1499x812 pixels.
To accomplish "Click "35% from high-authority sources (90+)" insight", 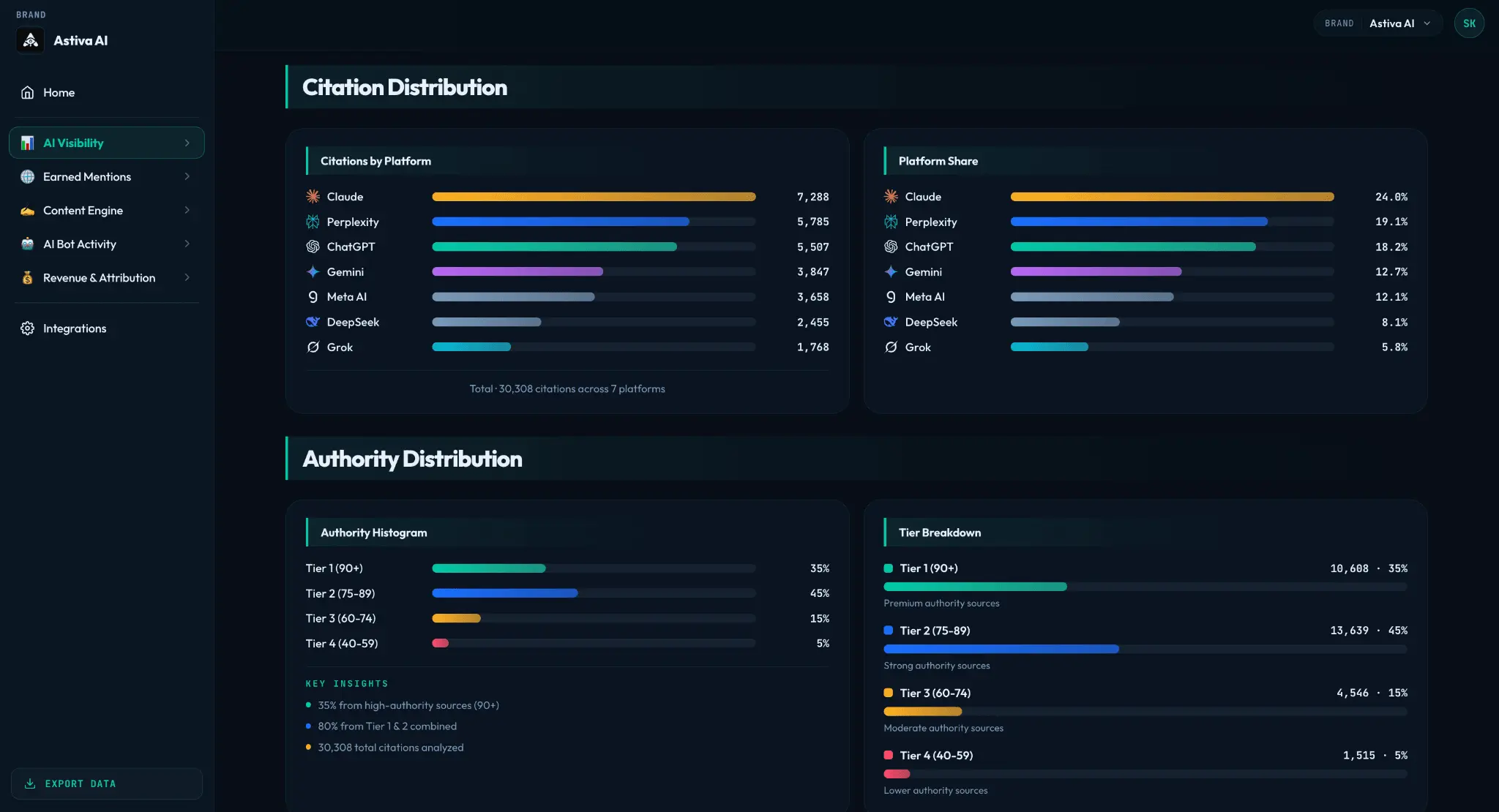I will coord(408,705).
